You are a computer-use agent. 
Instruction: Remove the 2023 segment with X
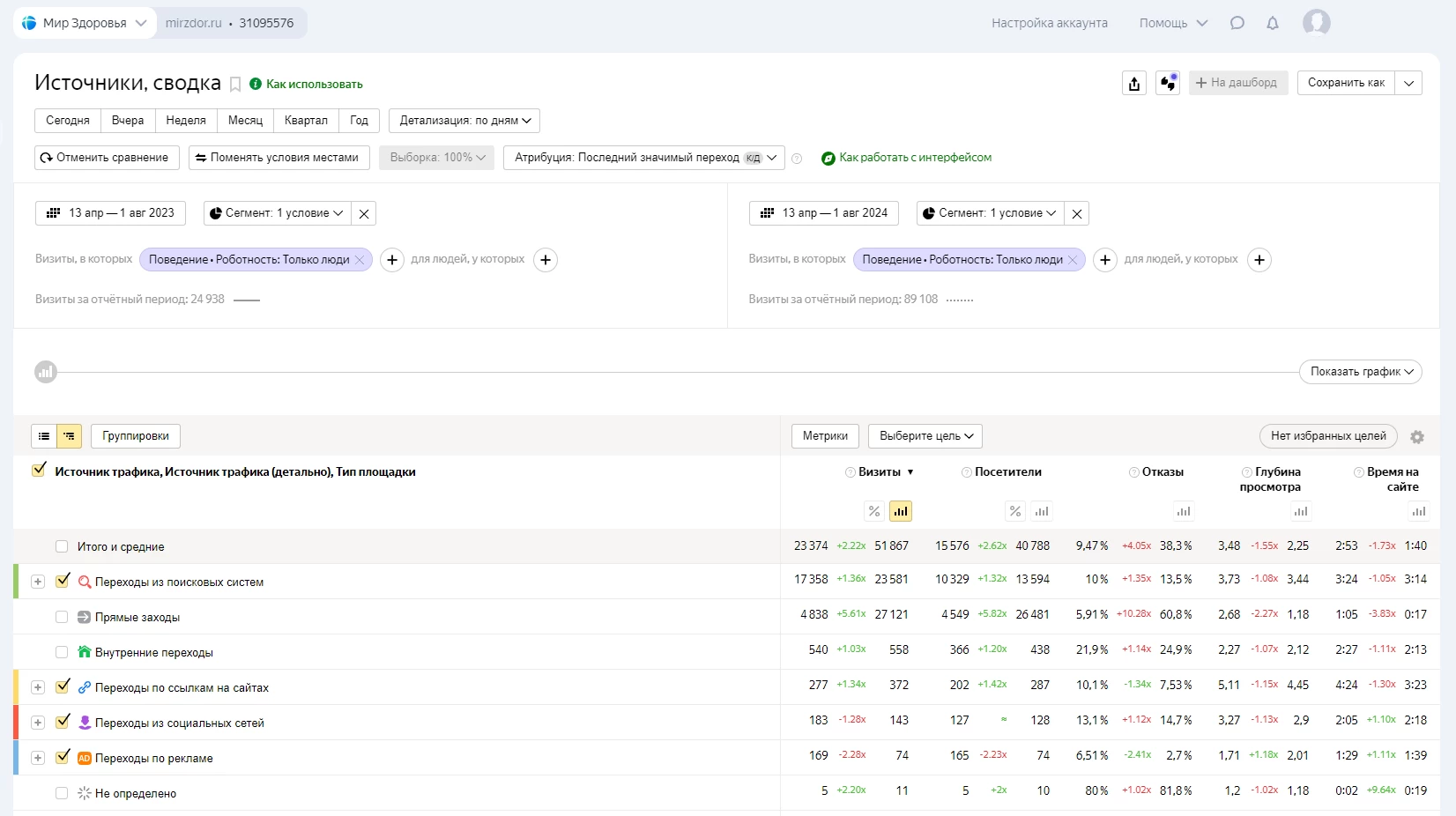364,213
